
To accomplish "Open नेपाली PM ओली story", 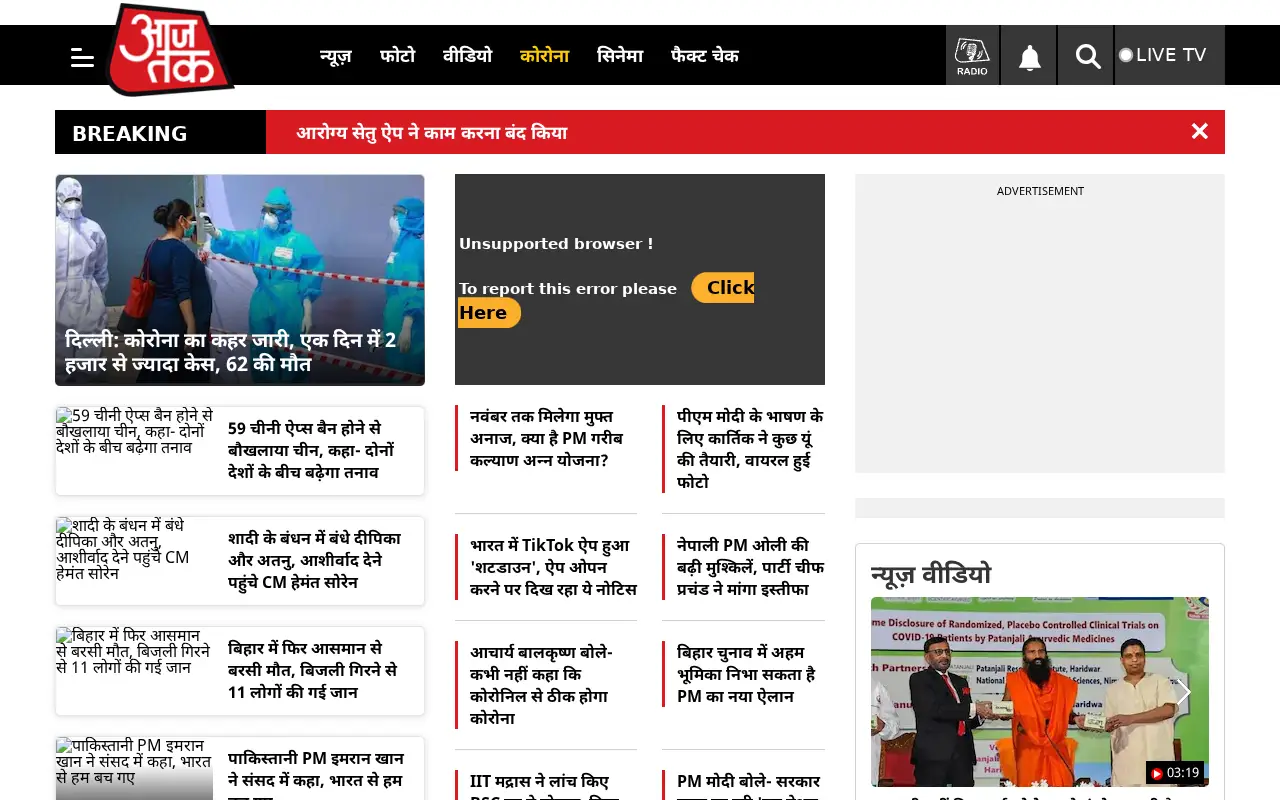I will tap(750, 567).
